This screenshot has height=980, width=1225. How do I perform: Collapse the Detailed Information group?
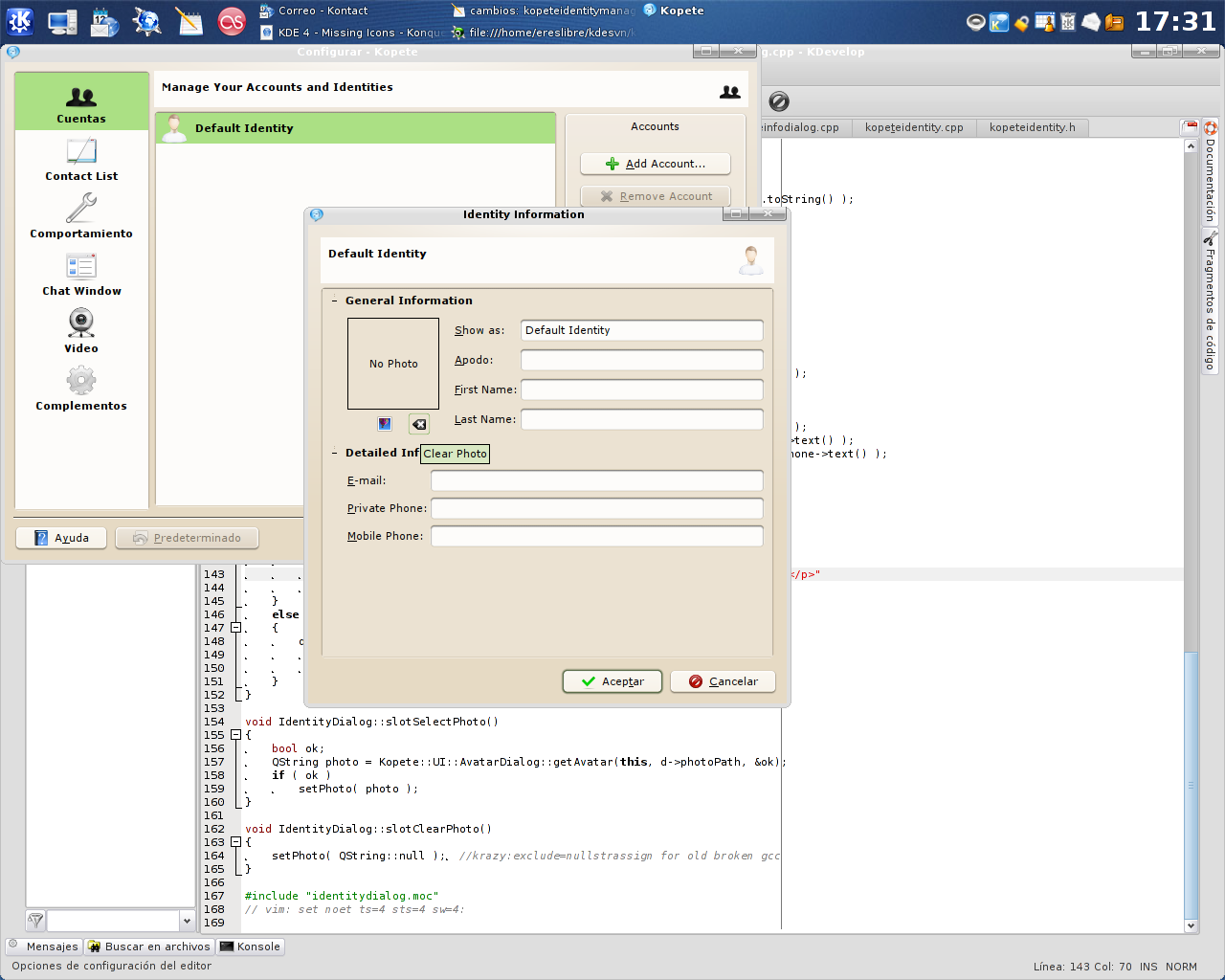pos(335,453)
